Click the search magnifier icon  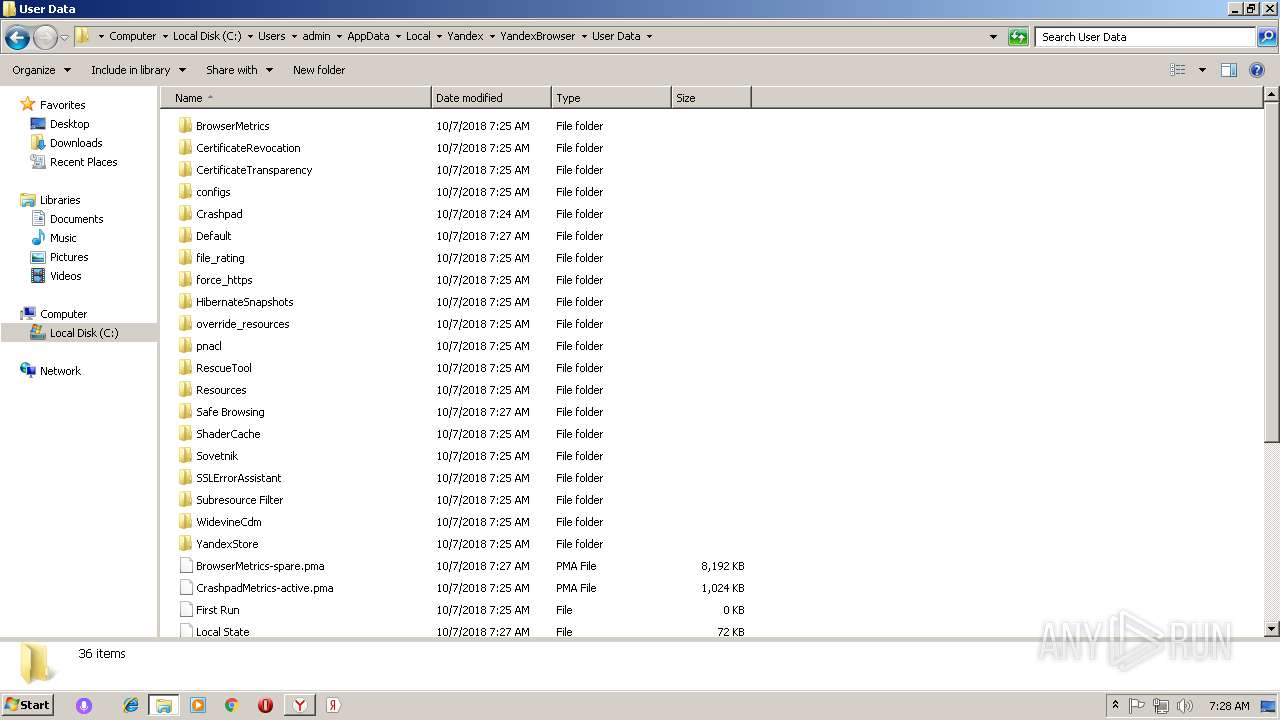[1266, 37]
